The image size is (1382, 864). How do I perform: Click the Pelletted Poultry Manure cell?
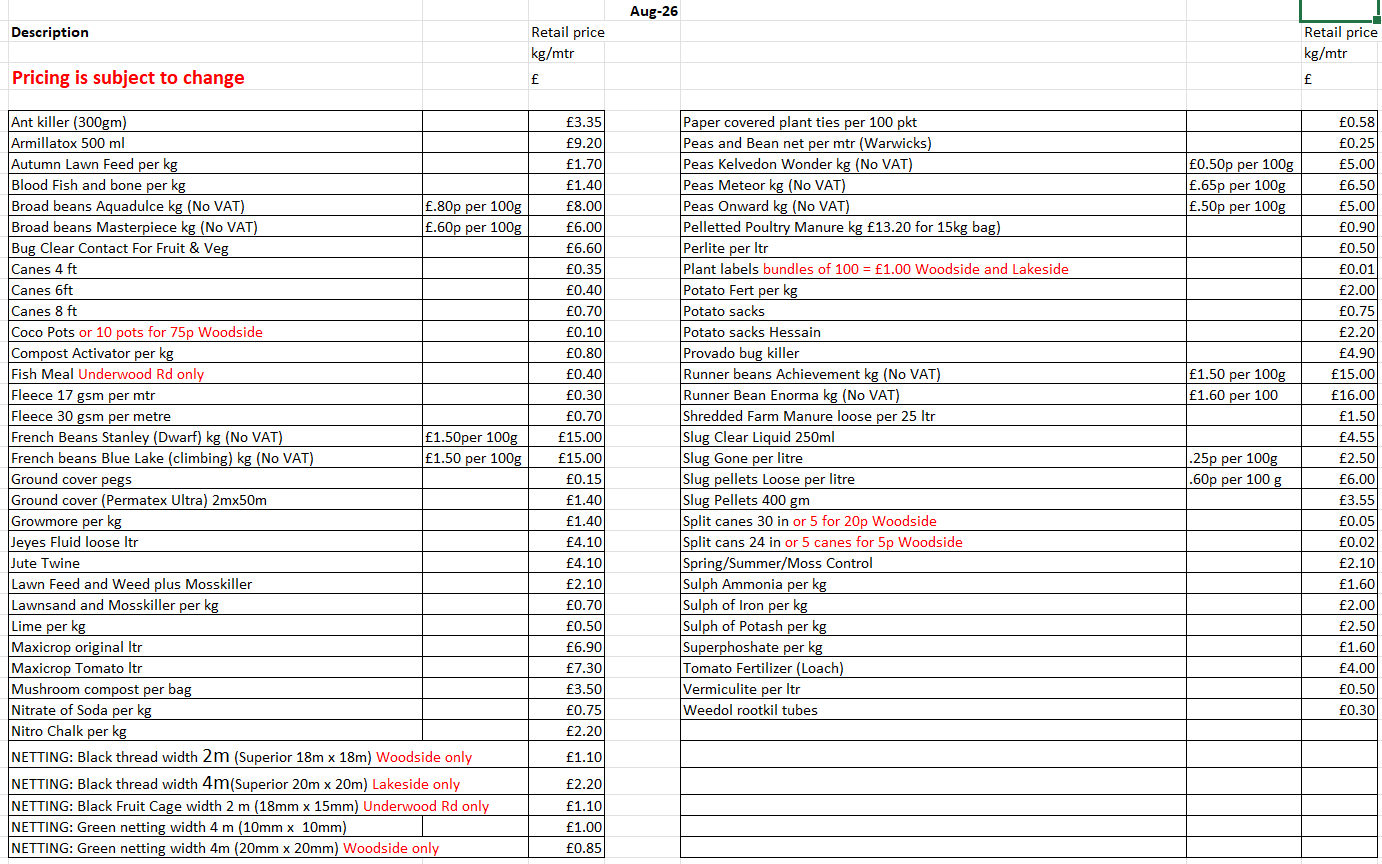933,227
